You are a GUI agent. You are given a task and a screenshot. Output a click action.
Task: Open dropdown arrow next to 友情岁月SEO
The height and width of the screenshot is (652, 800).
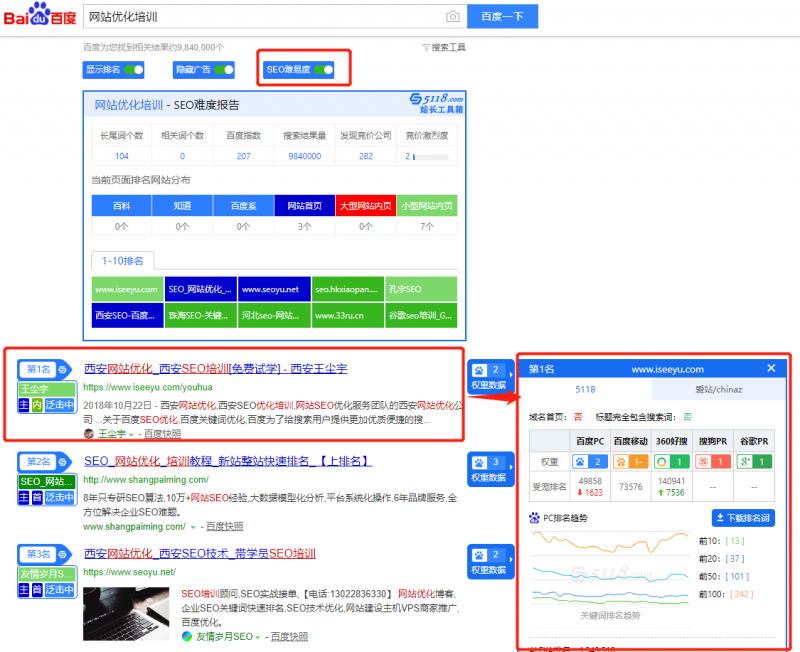tap(258, 637)
